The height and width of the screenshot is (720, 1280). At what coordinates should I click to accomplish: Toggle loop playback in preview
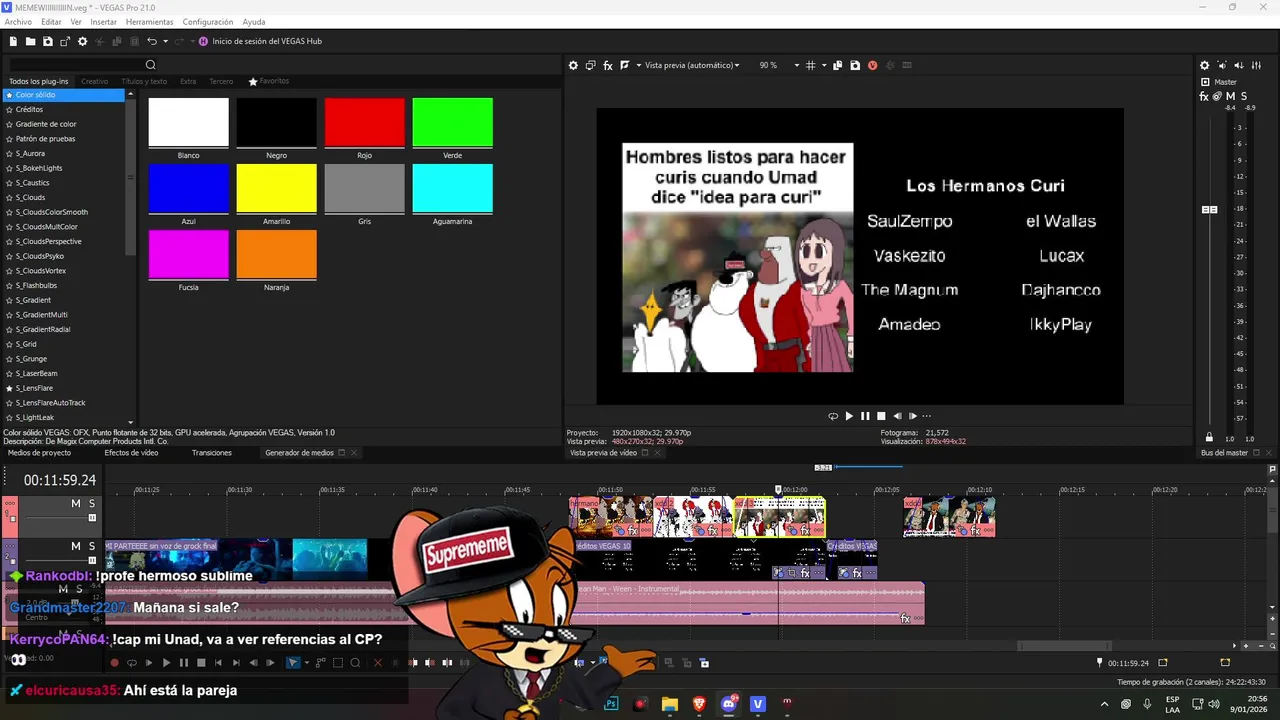tap(833, 416)
